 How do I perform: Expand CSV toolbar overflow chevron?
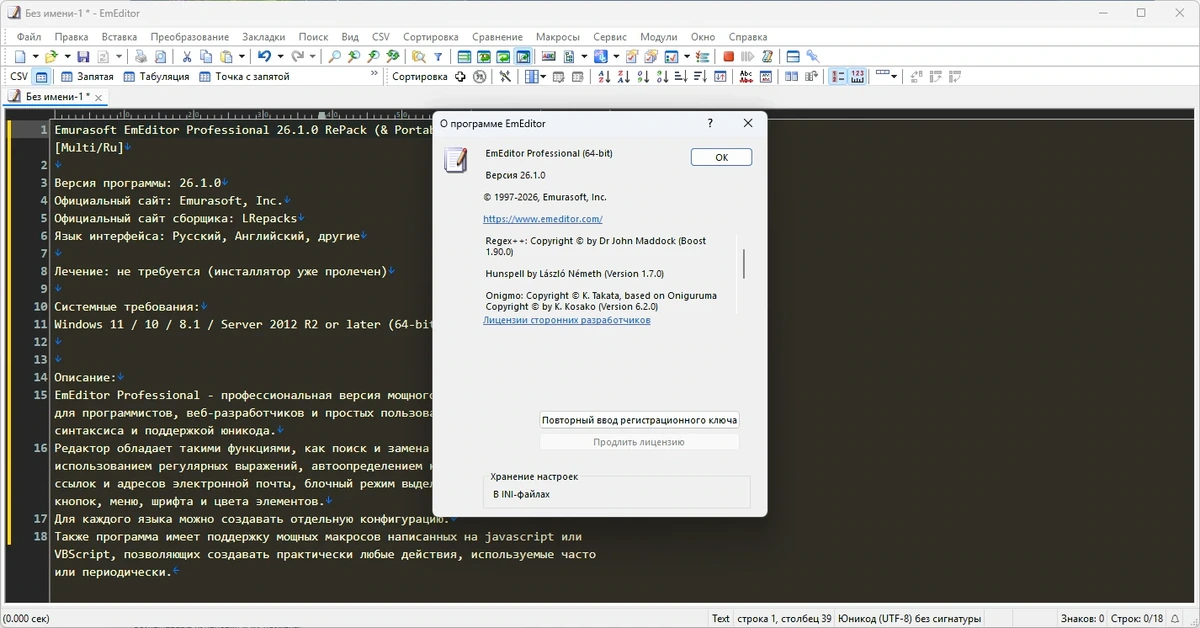[374, 74]
